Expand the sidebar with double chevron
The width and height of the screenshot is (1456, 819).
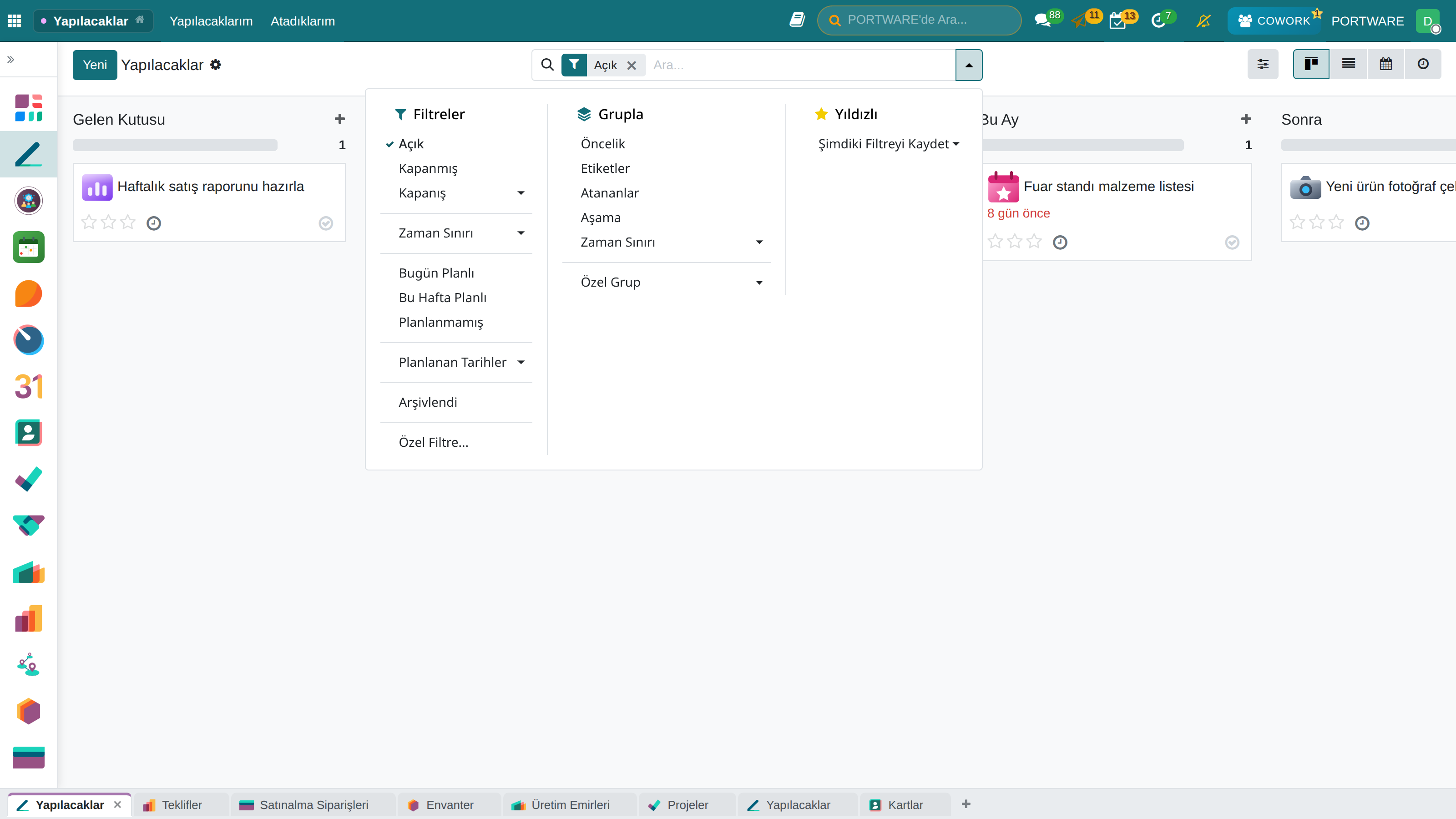[x=11, y=59]
